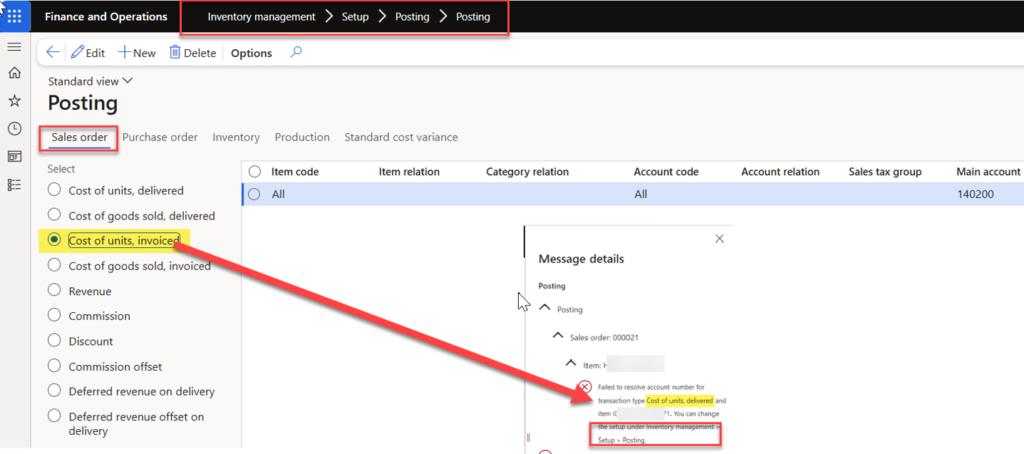Click the Category relation column header
Viewport: 1024px width, 454px height.
(x=527, y=172)
